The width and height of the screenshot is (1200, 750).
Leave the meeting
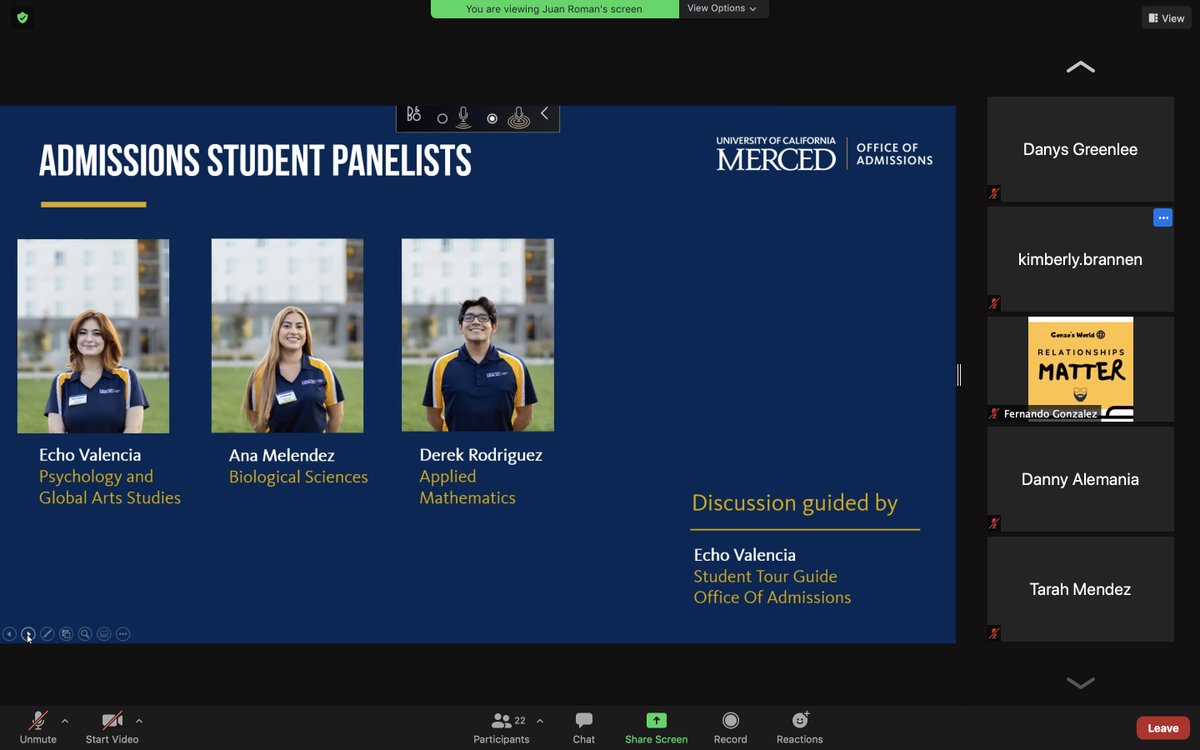1161,727
